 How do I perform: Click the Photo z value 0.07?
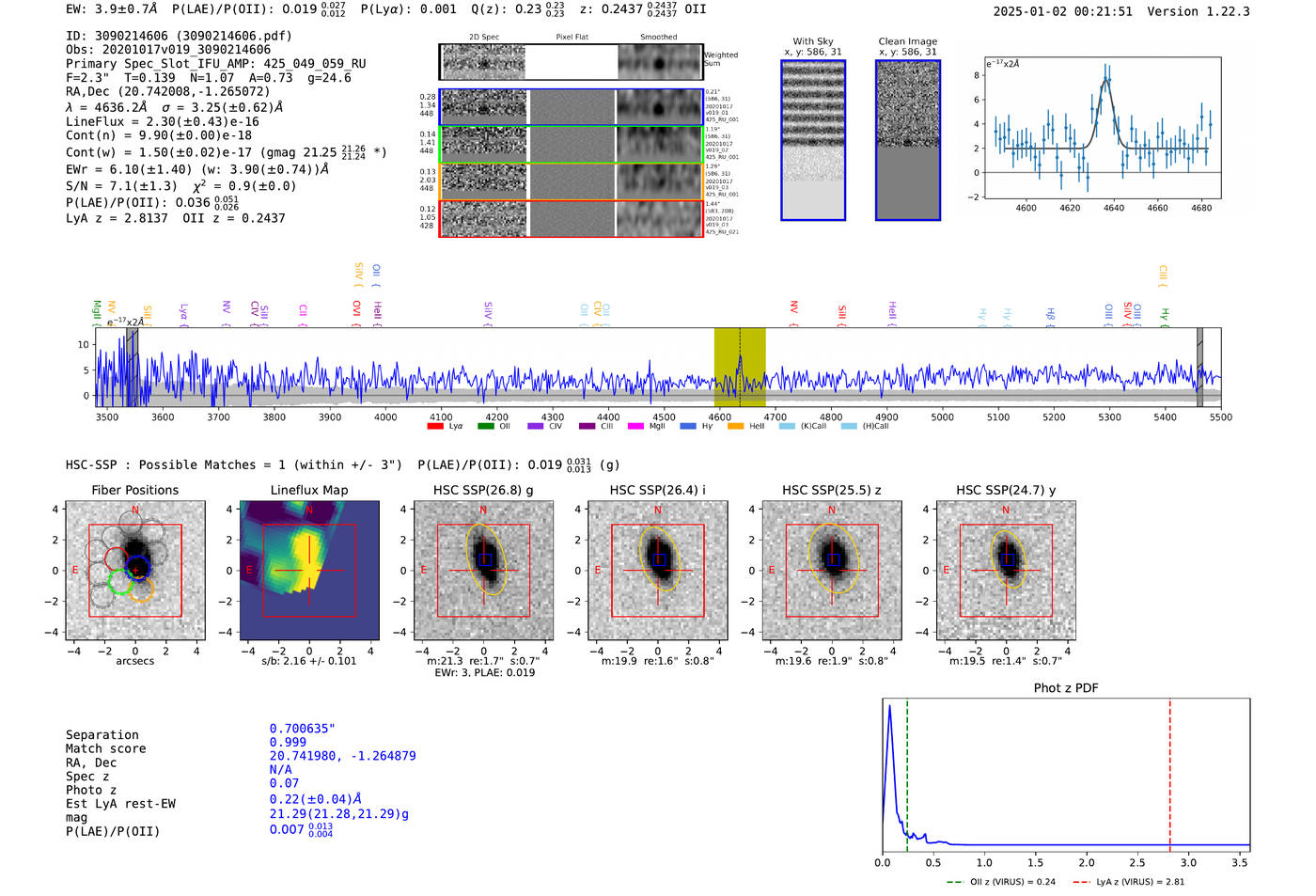pyautogui.click(x=284, y=783)
